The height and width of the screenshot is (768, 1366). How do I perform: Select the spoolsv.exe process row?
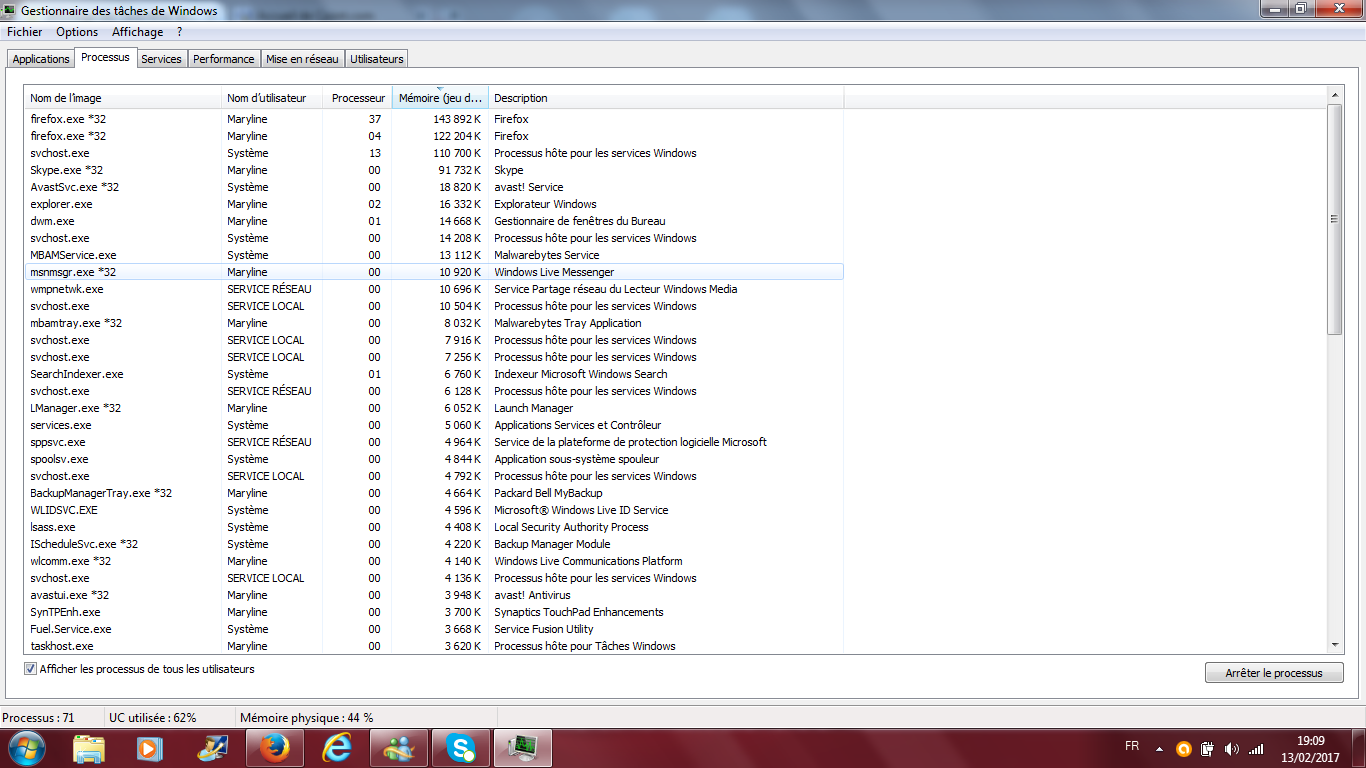(x=434, y=459)
